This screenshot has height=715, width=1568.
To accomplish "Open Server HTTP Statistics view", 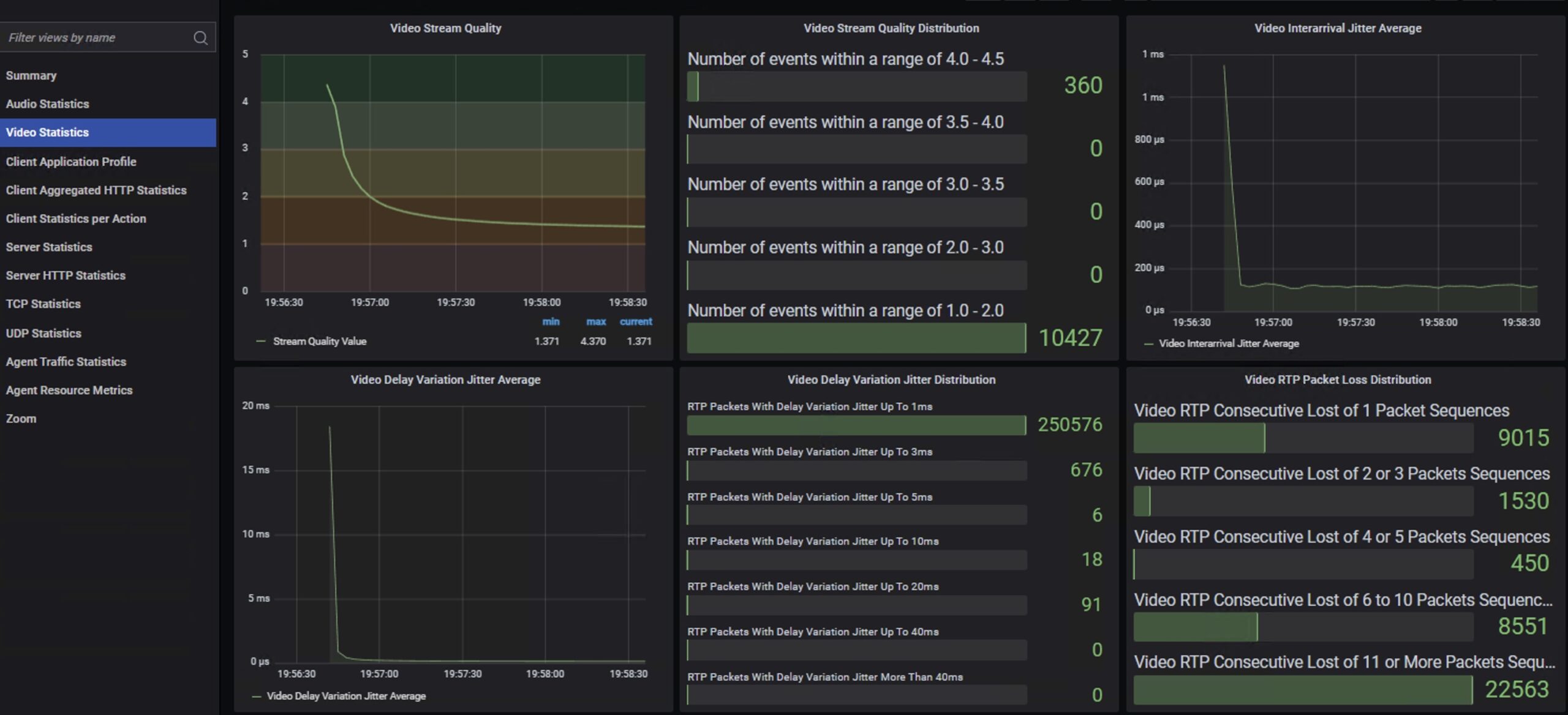I will click(x=66, y=275).
